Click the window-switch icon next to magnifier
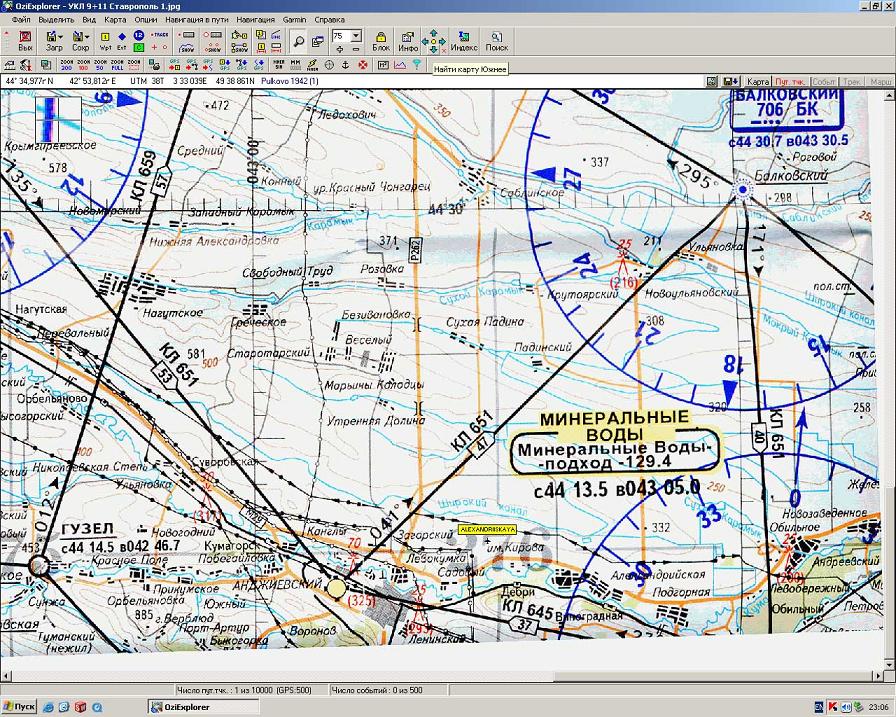 [318, 41]
